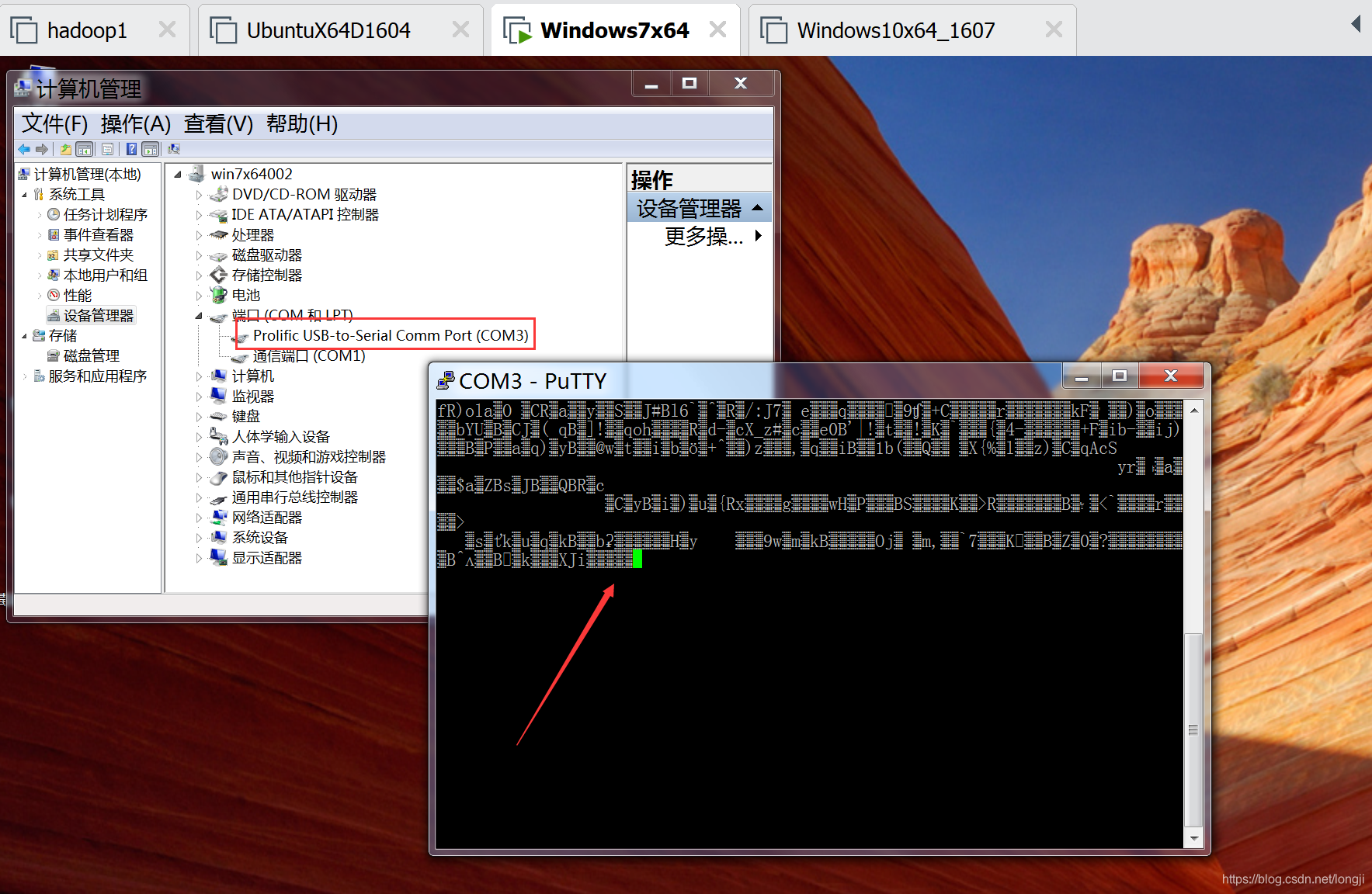Screen dimensions: 1372x894
Task: Collapse the 端口 (COM 和 LPT) node
Action: tap(199, 316)
